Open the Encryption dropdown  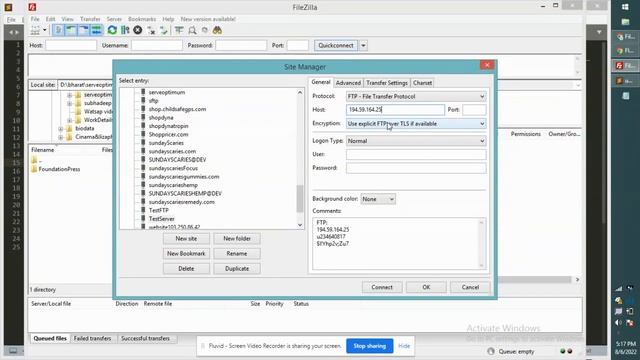tap(416, 124)
